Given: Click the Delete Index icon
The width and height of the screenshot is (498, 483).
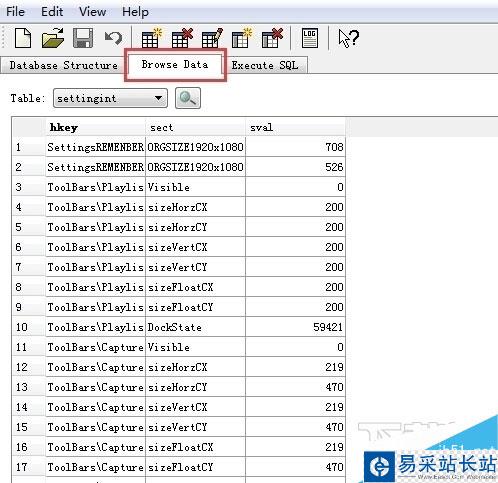Looking at the screenshot, I should [x=272, y=38].
